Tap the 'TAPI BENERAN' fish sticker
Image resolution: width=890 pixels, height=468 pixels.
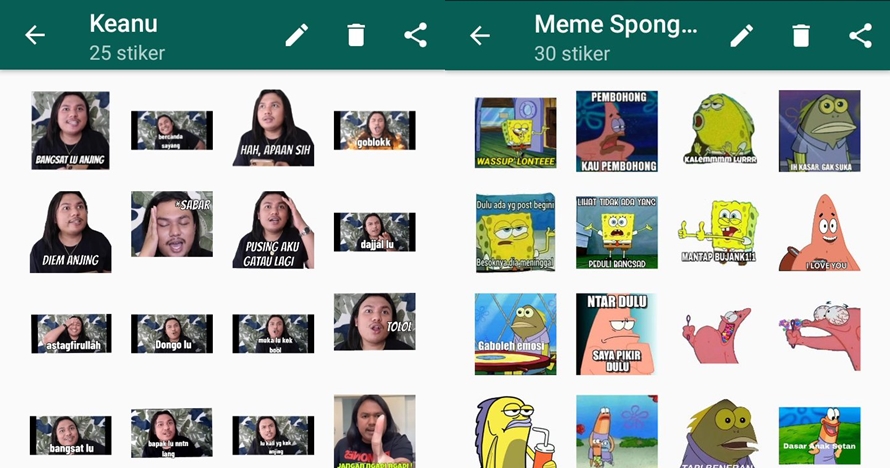pyautogui.click(x=718, y=434)
